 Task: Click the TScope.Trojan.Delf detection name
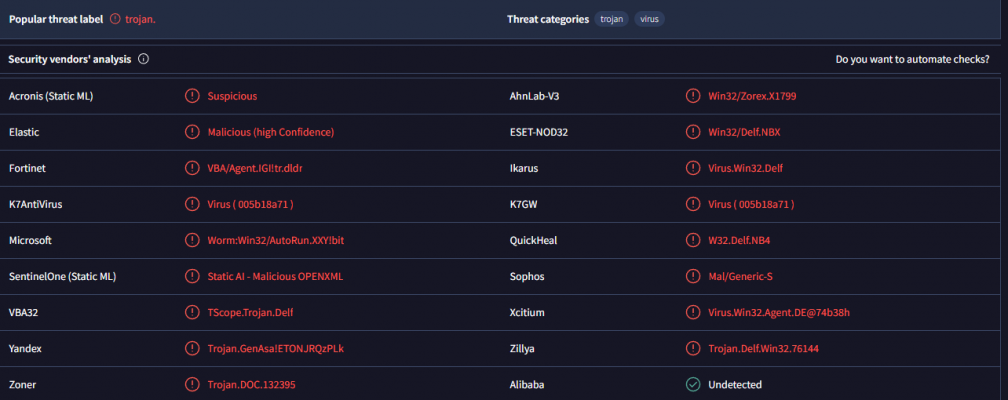(x=250, y=313)
